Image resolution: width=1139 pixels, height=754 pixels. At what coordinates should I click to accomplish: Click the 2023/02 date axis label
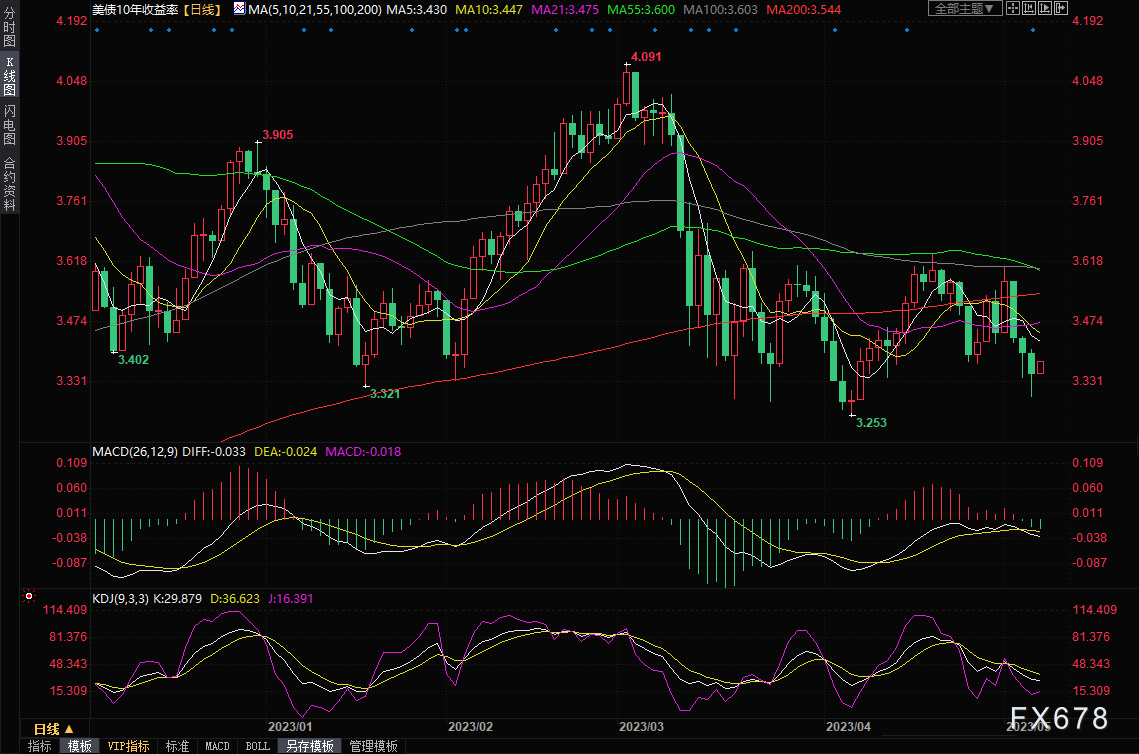click(470, 726)
